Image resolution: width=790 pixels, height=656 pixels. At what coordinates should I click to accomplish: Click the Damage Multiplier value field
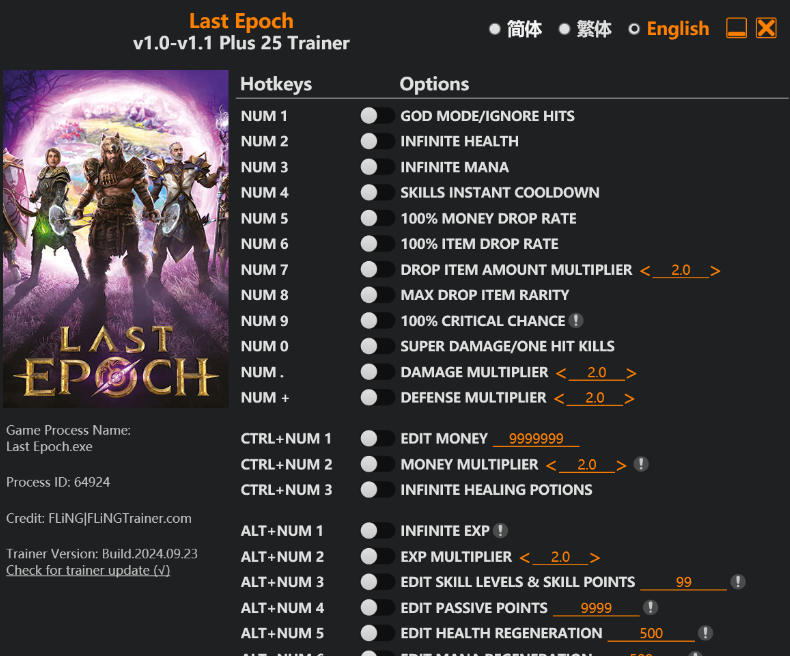pyautogui.click(x=597, y=372)
